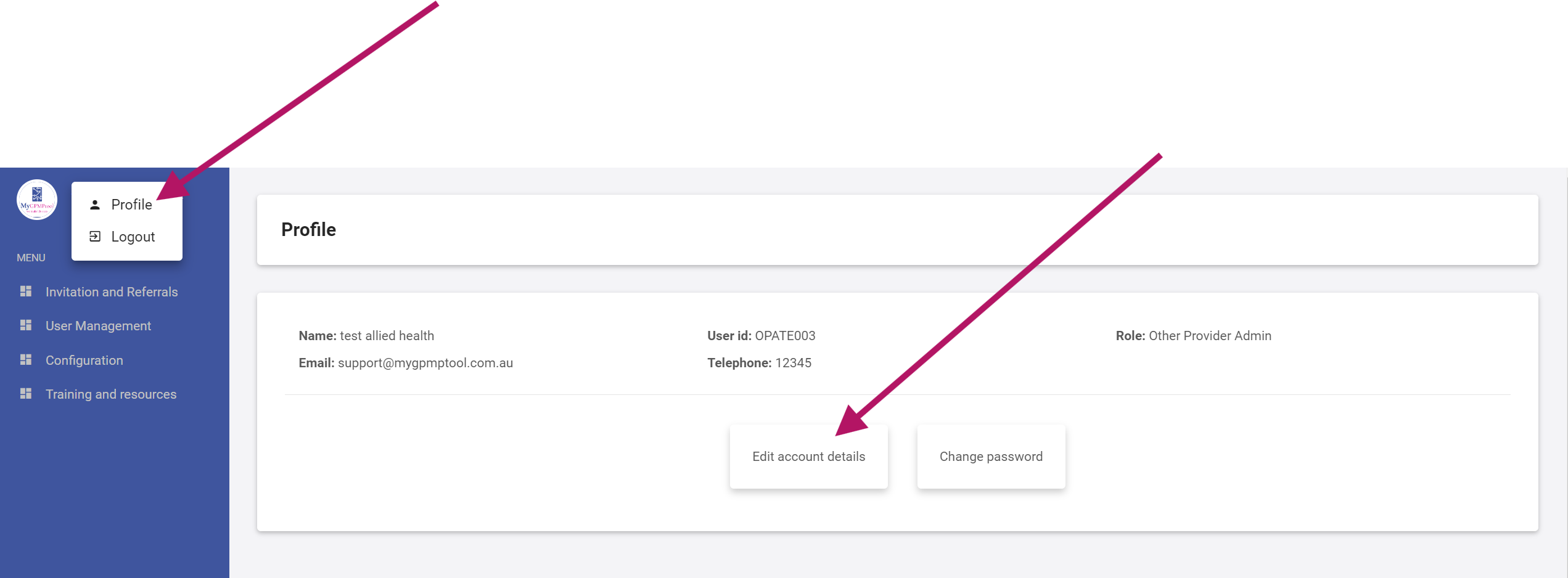Open the Invitation and Referrals text link

[112, 292]
